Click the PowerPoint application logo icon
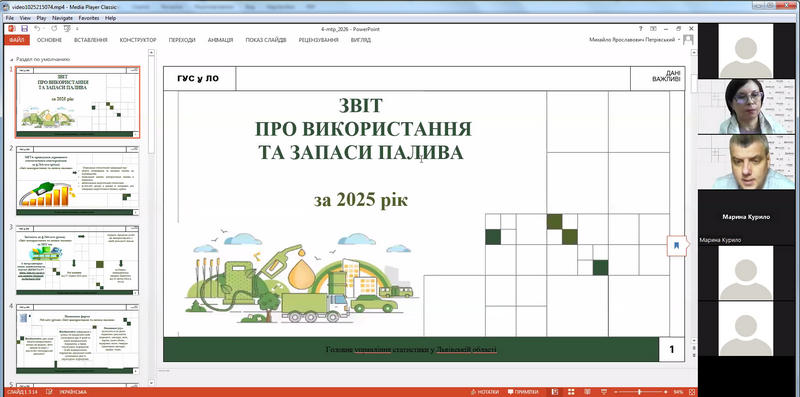This screenshot has width=800, height=397. [x=12, y=29]
